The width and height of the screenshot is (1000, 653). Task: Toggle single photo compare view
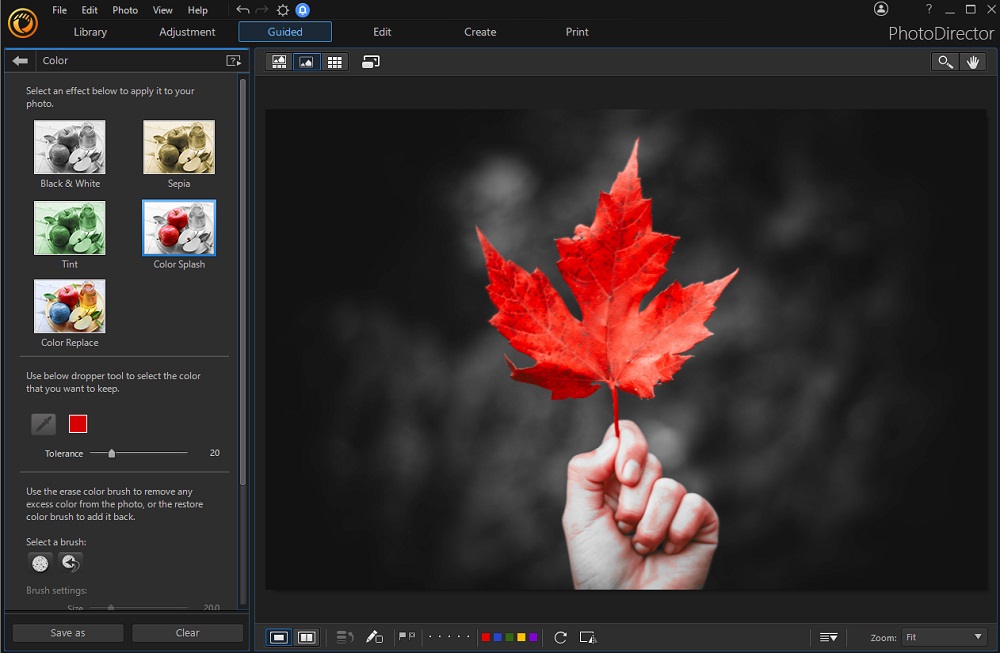click(281, 637)
